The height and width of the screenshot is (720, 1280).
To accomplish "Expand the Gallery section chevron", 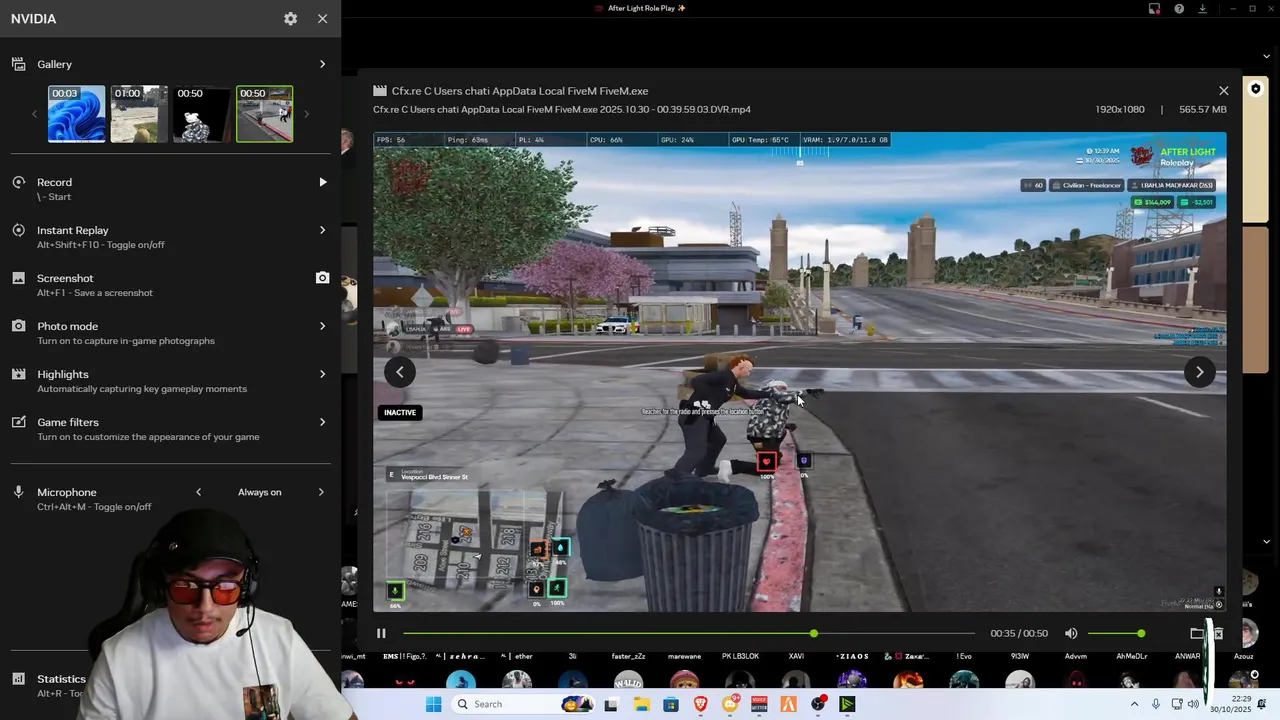I will [x=322, y=64].
